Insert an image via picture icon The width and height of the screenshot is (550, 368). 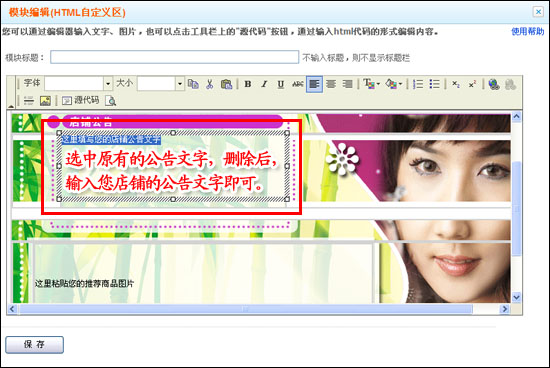[45, 101]
